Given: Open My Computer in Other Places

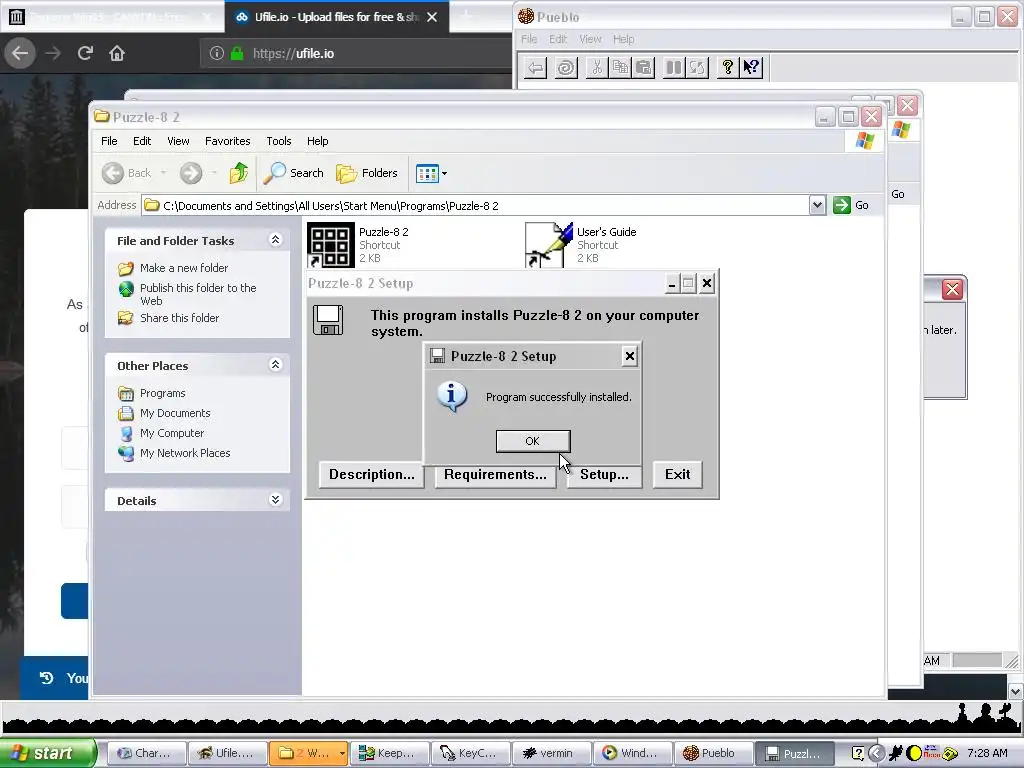Looking at the screenshot, I should tap(172, 433).
